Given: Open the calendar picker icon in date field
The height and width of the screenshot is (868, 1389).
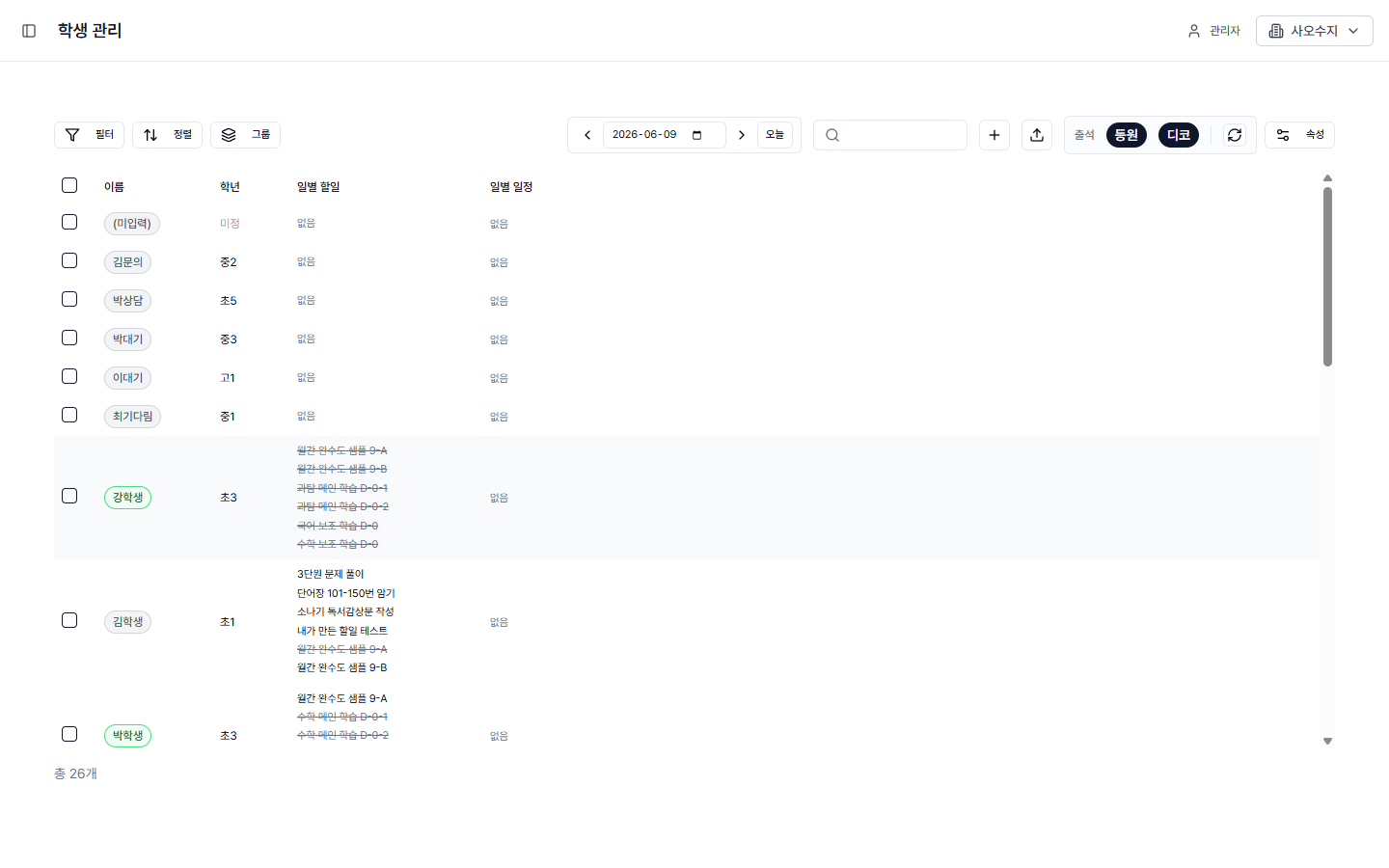Looking at the screenshot, I should (x=697, y=135).
